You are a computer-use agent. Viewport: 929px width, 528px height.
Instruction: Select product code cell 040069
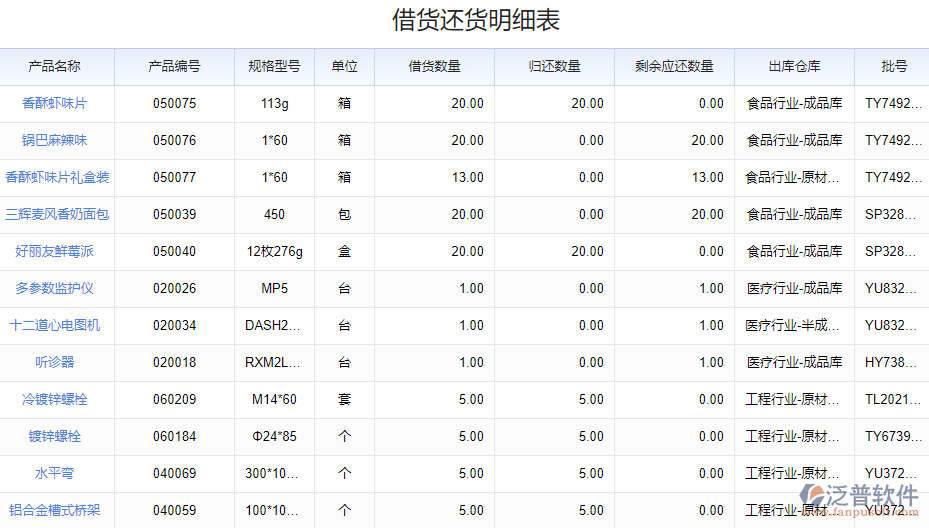click(174, 473)
